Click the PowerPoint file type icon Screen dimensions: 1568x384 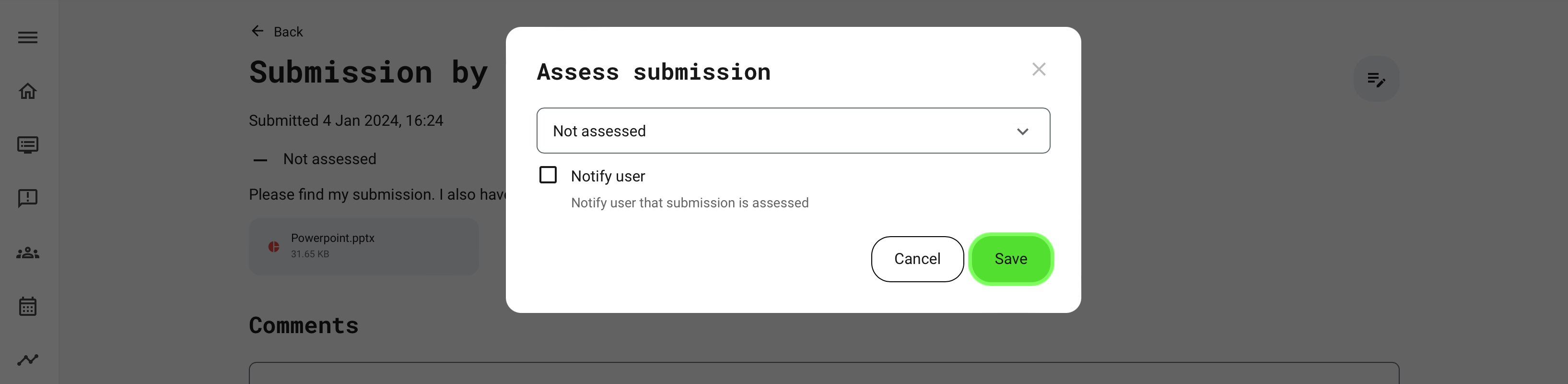[x=274, y=247]
